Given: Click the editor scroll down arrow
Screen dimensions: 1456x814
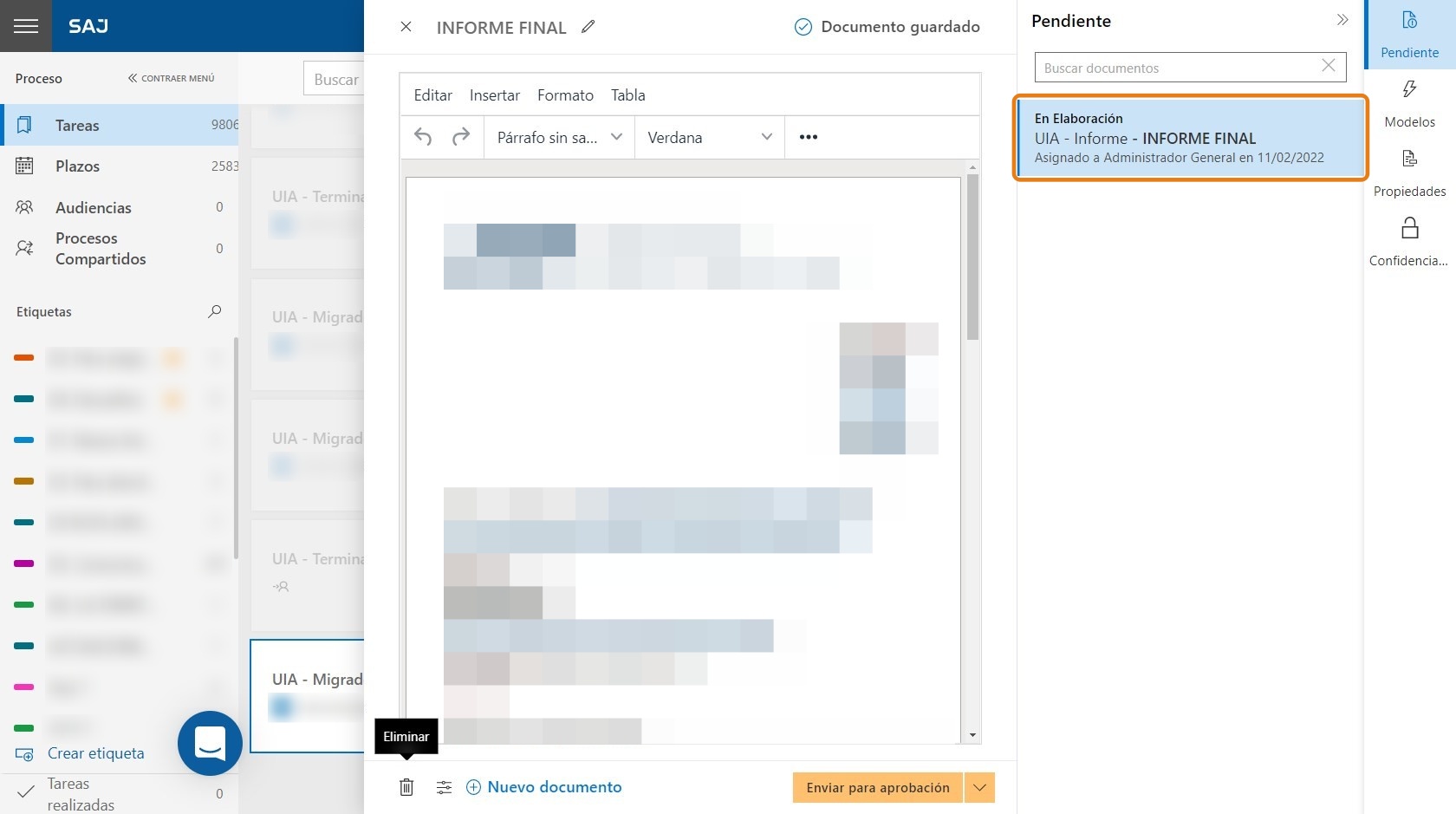Looking at the screenshot, I should point(972,735).
